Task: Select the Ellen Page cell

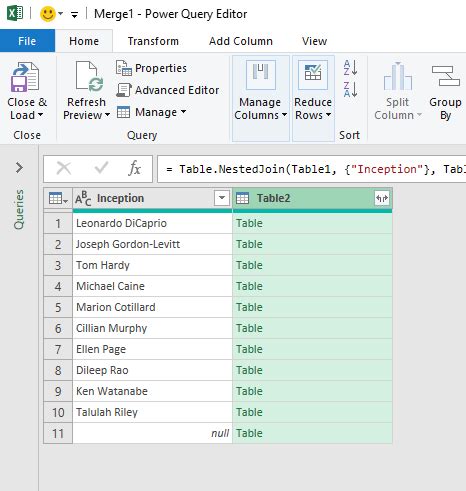Action: click(152, 349)
